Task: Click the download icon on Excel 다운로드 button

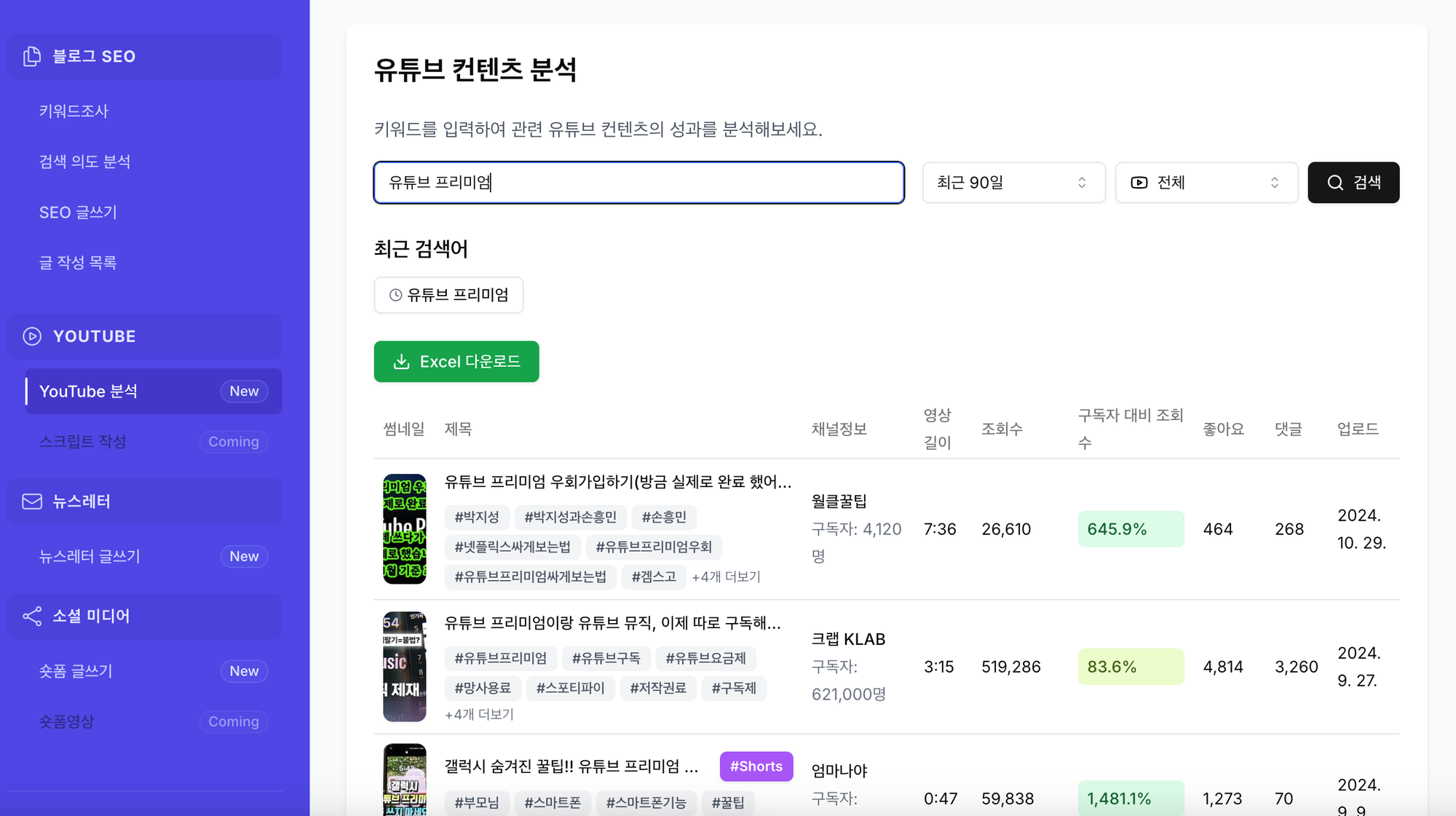Action: click(401, 361)
